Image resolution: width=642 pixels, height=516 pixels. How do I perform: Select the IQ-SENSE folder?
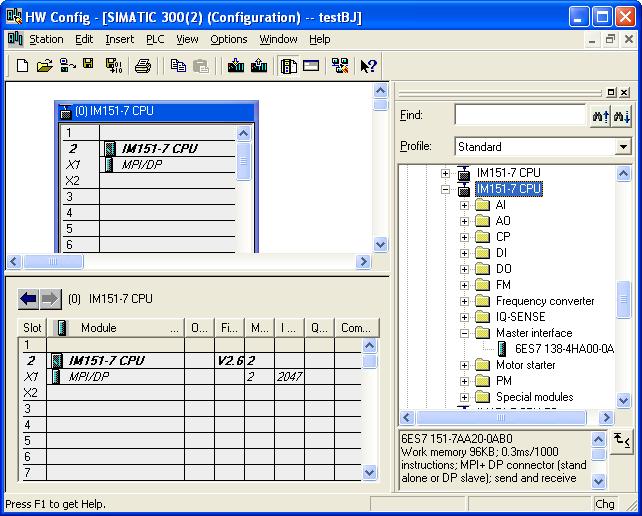click(x=520, y=317)
